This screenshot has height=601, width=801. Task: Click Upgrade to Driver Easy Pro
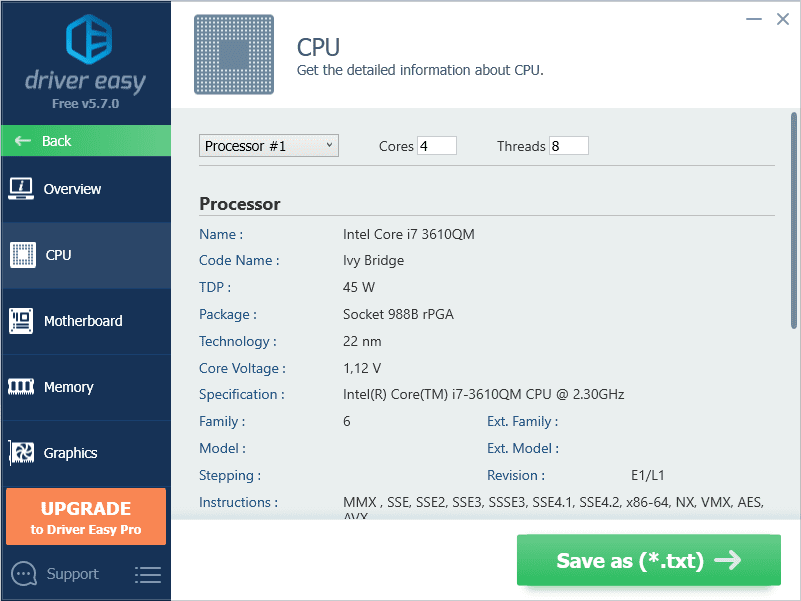pyautogui.click(x=85, y=517)
